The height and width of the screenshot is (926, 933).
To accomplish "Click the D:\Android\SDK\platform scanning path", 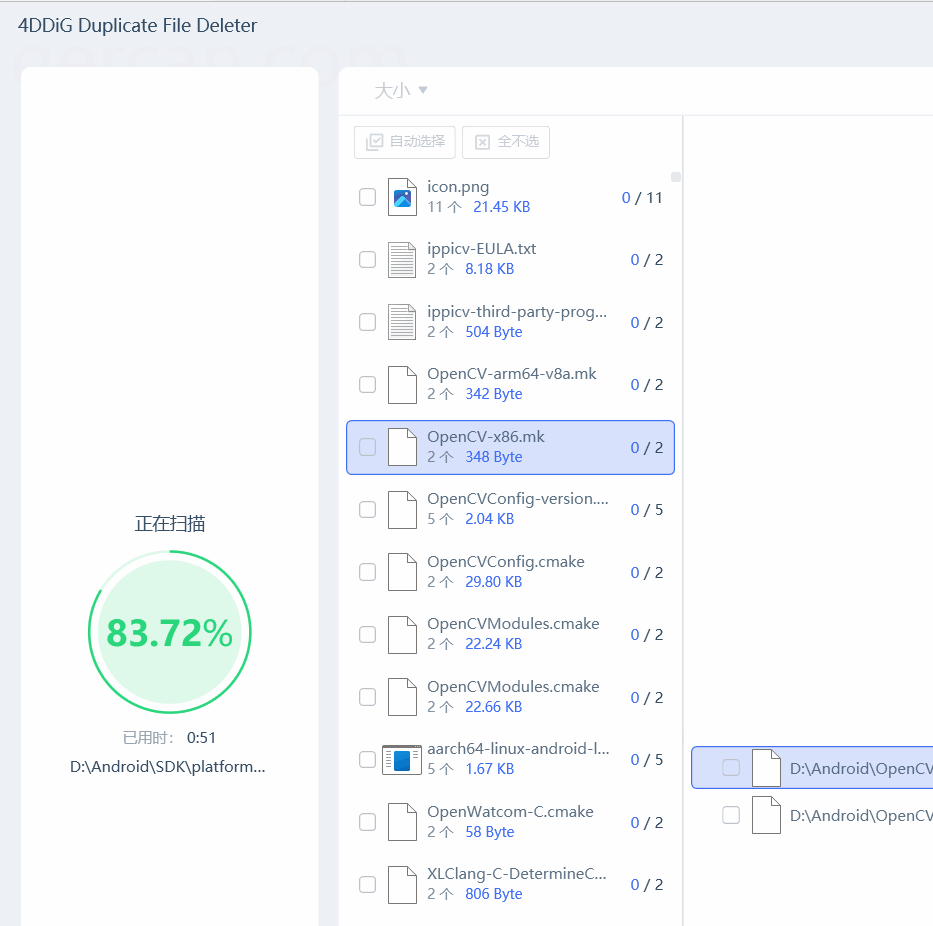I will [x=168, y=767].
